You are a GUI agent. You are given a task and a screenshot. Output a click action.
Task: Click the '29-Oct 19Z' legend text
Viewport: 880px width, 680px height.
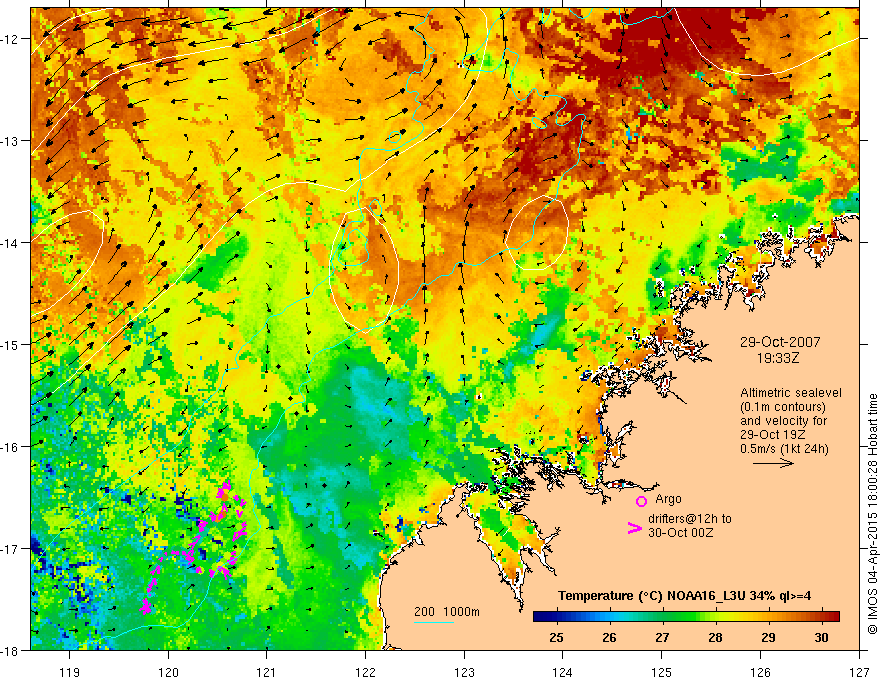point(773,435)
